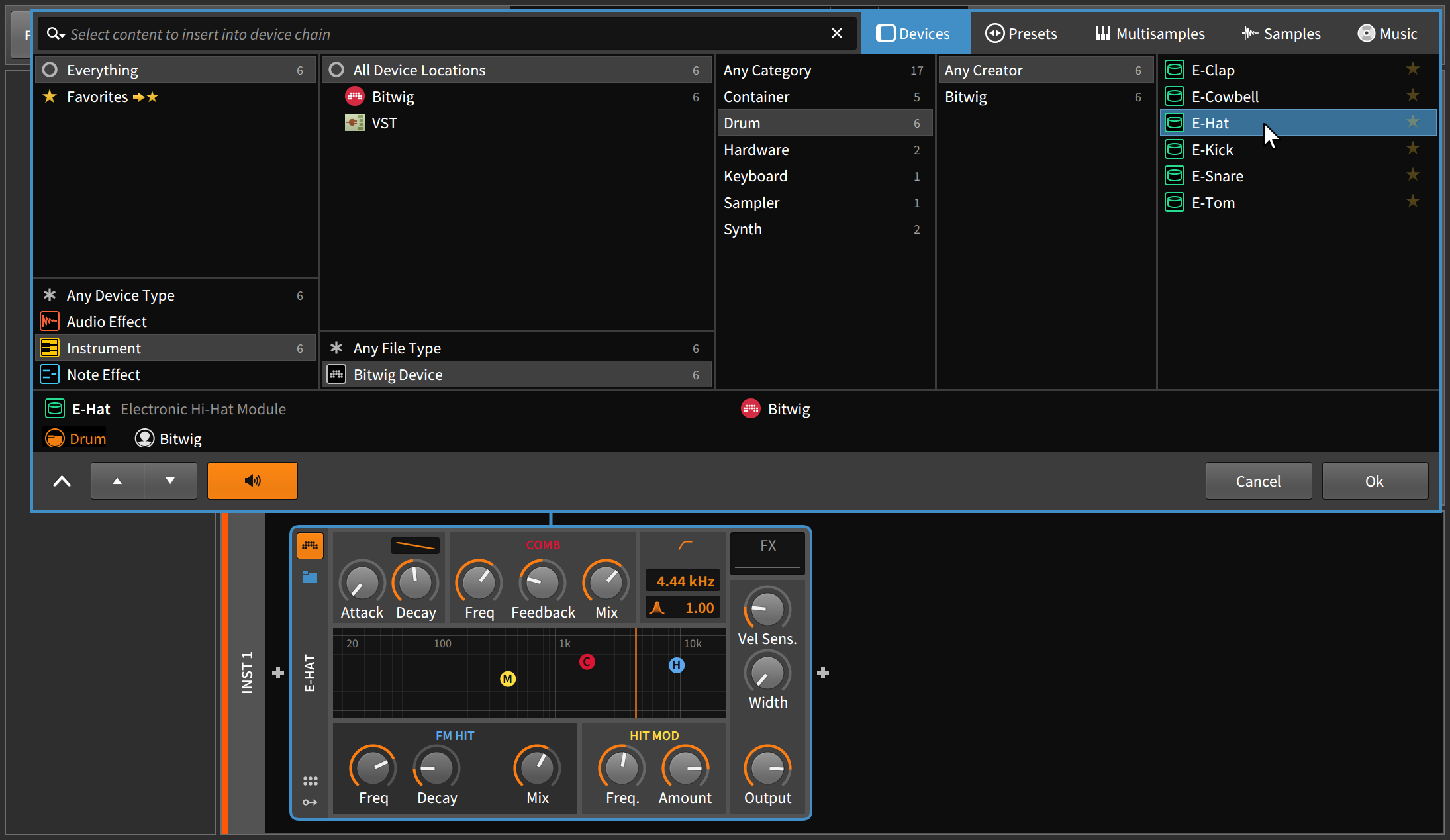
Task: Favorite E-Snare with its star
Action: tap(1413, 175)
